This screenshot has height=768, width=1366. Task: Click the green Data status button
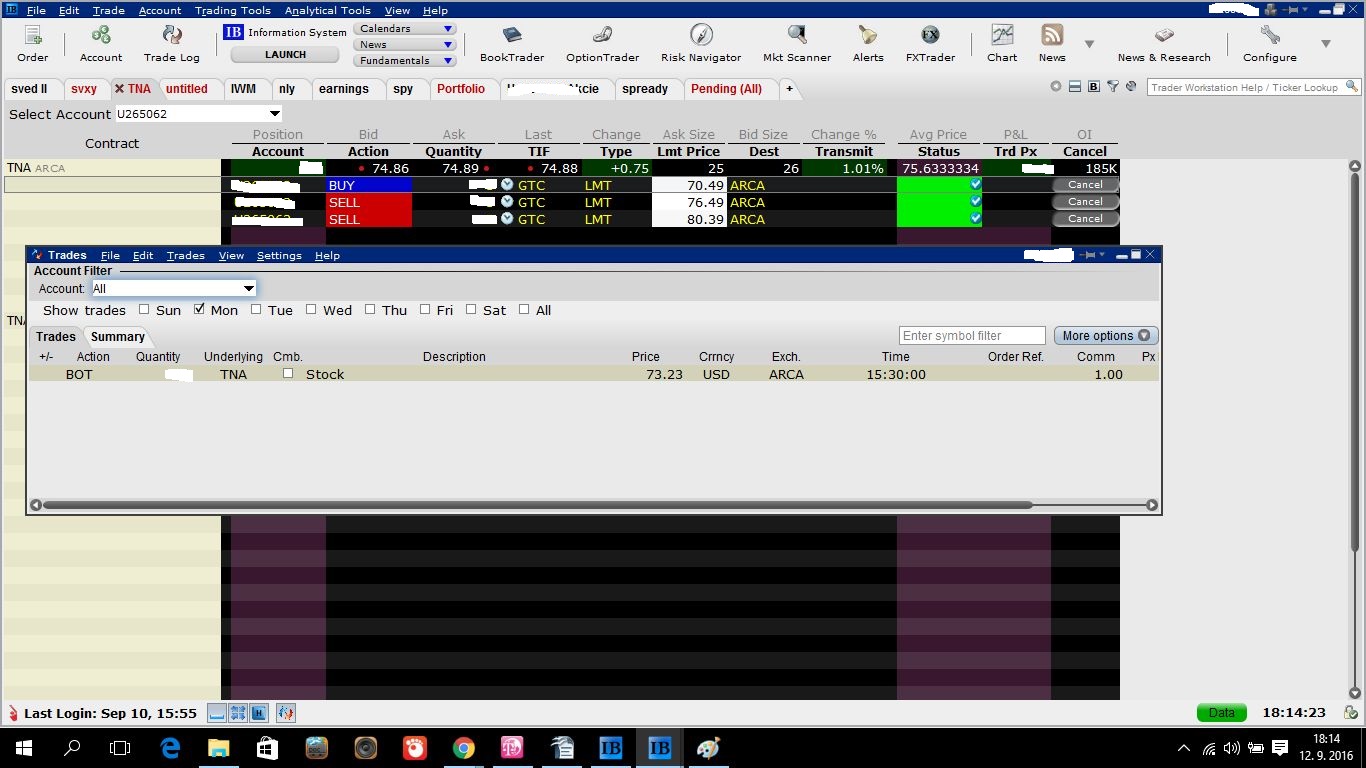[x=1222, y=713]
